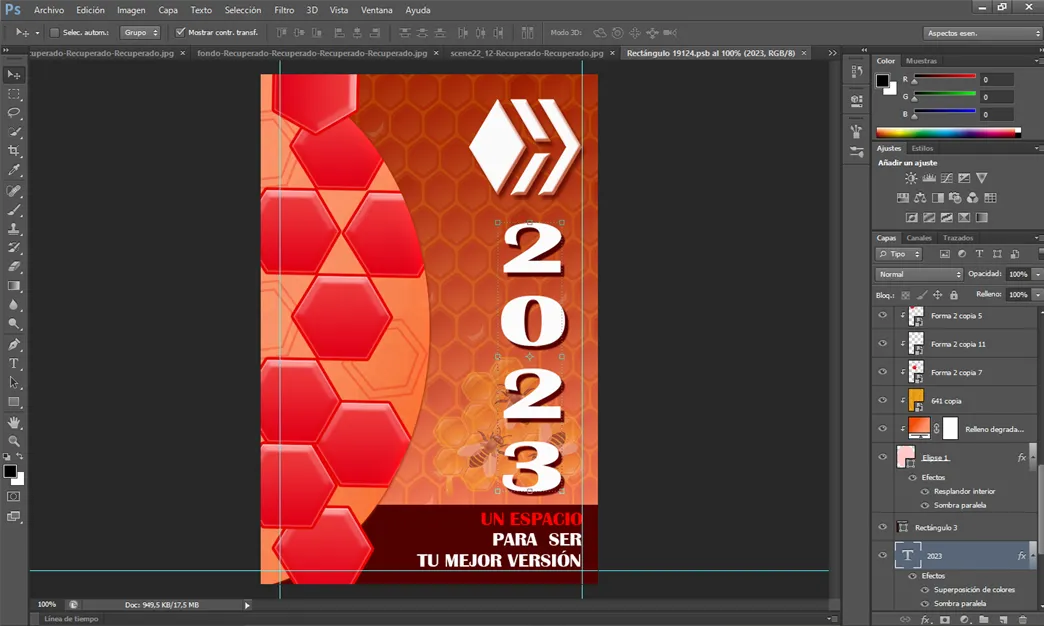Select the Spot Healing Brush tool
This screenshot has width=1044, height=626.
coord(14,191)
